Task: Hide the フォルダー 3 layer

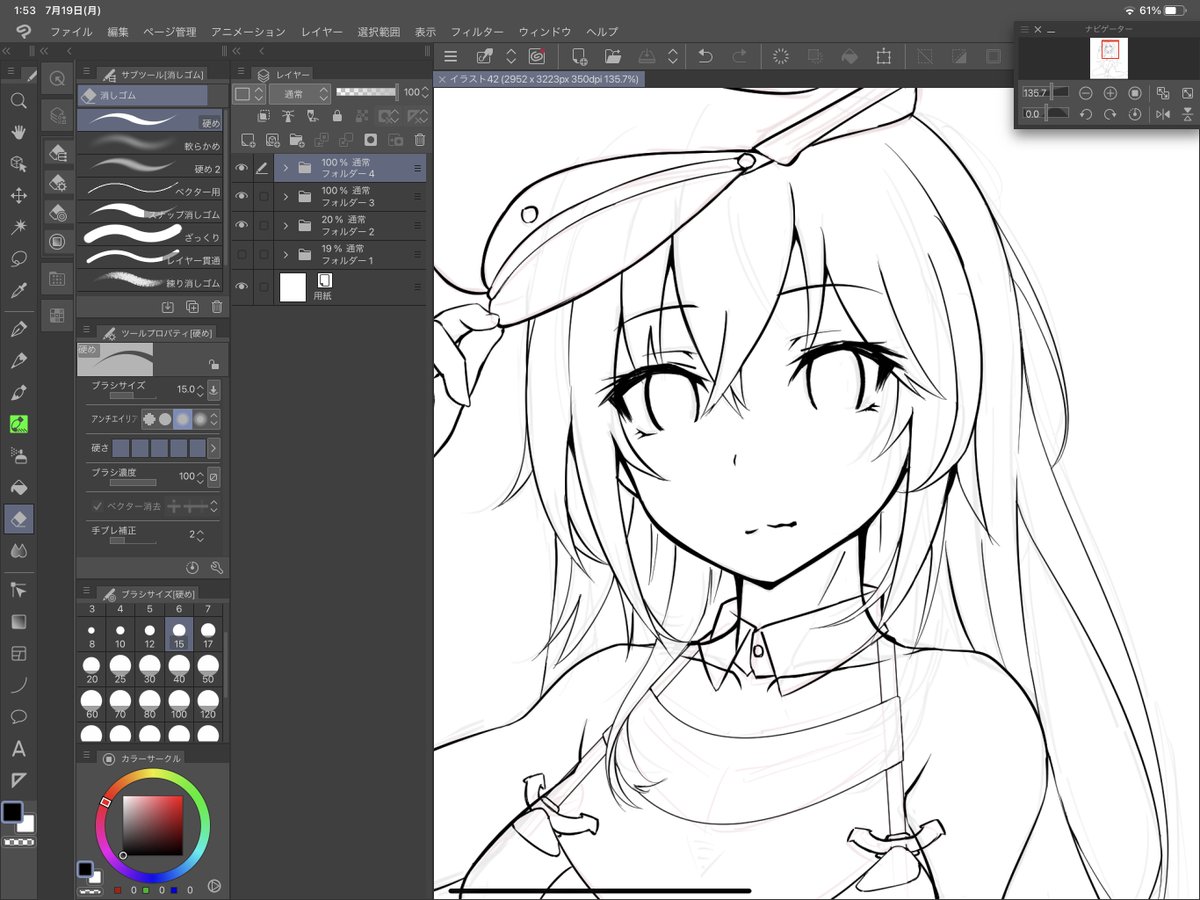Action: tap(240, 197)
